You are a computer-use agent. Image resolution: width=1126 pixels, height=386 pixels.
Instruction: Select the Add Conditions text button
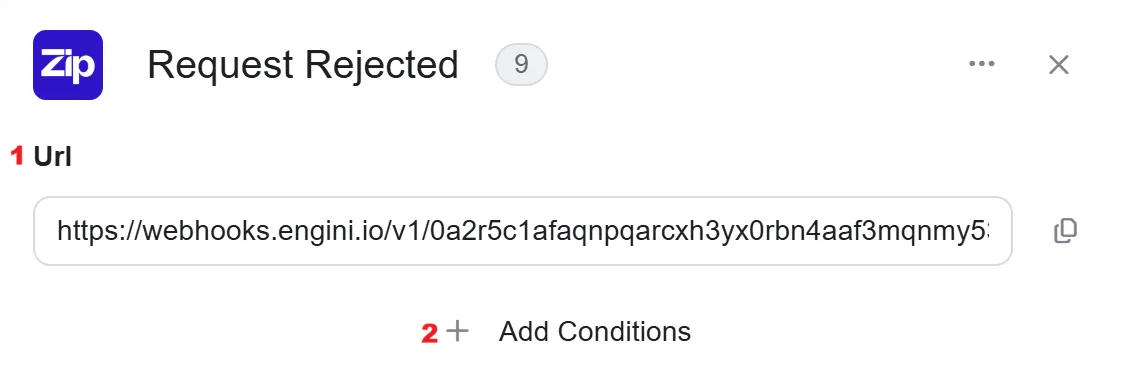click(x=595, y=331)
